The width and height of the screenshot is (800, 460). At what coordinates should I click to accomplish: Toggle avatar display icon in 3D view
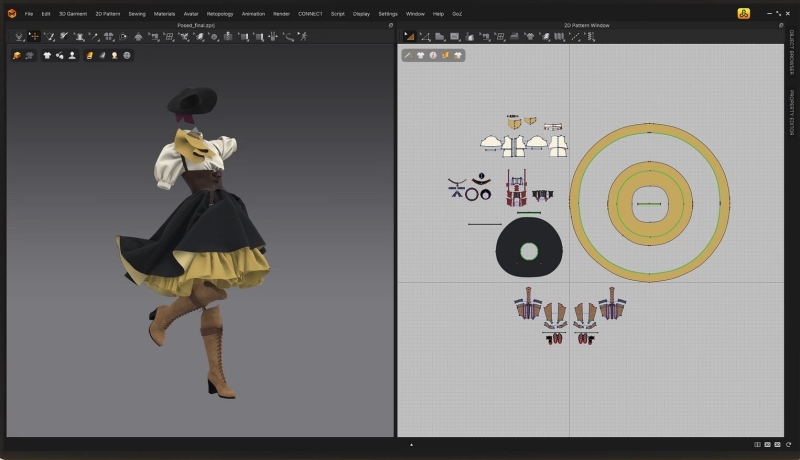click(x=73, y=55)
